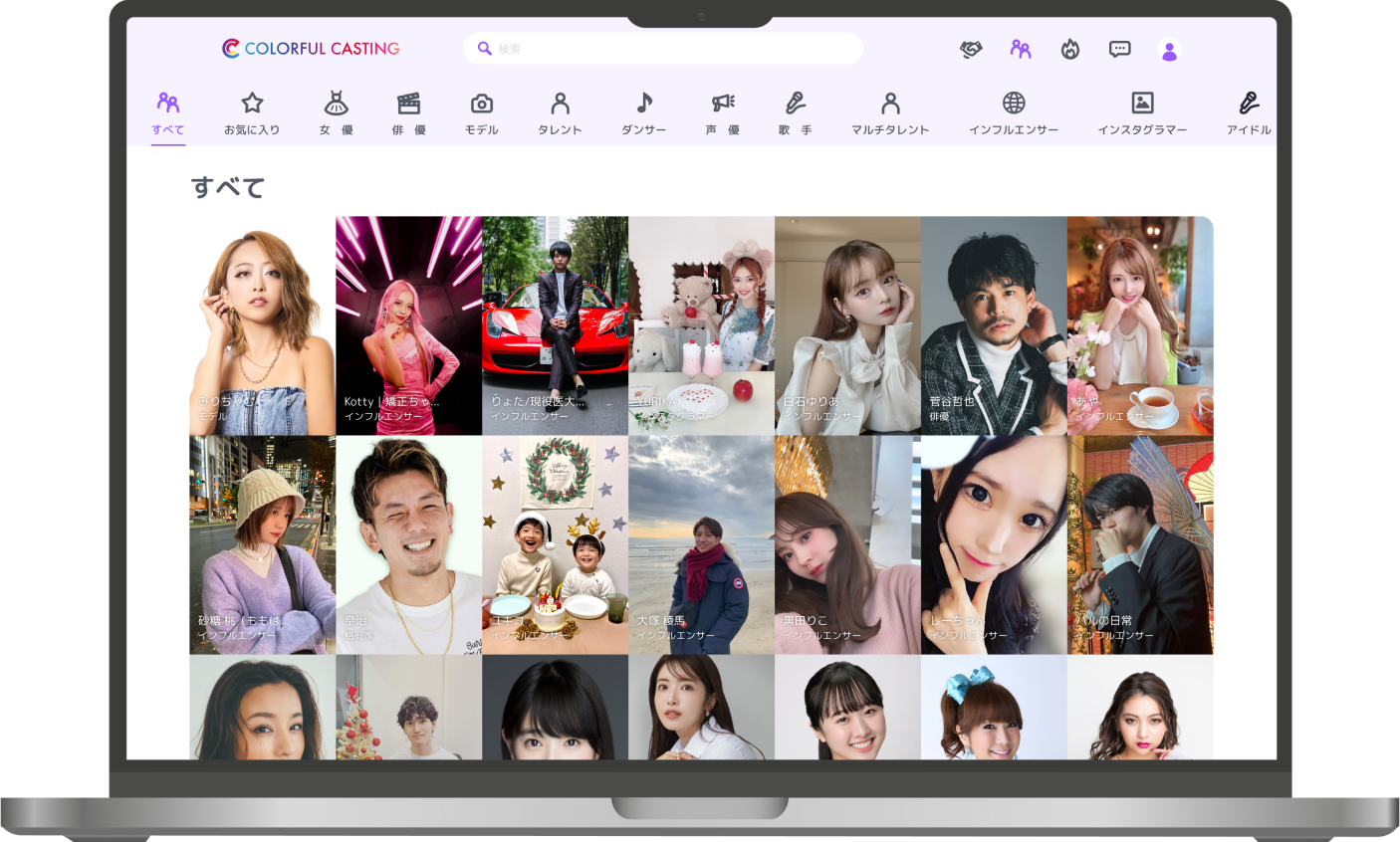Click the purple two-people icon in header
1400x842 pixels.
coord(1021,49)
